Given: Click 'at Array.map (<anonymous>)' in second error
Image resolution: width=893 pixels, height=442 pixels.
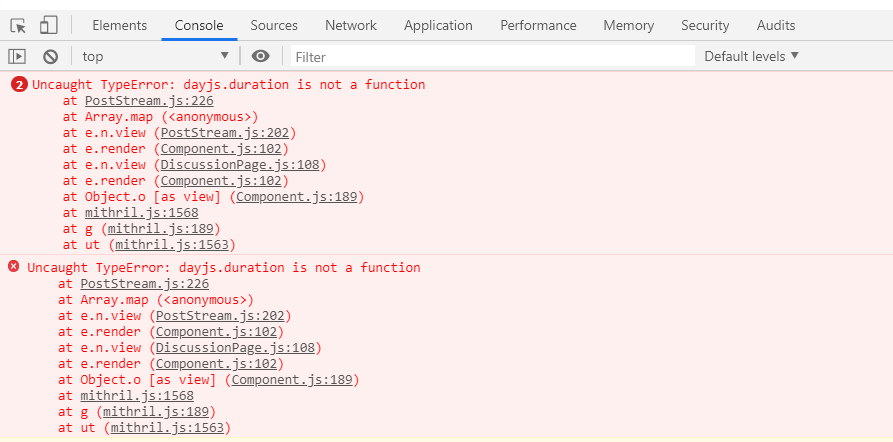Looking at the screenshot, I should [156, 300].
